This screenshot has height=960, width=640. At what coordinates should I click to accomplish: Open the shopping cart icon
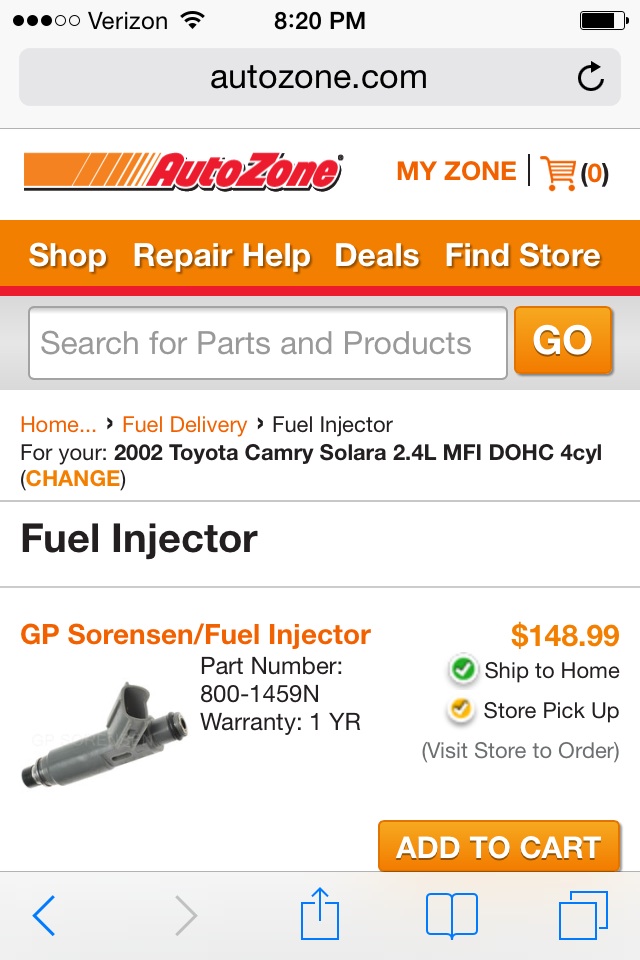click(x=559, y=173)
